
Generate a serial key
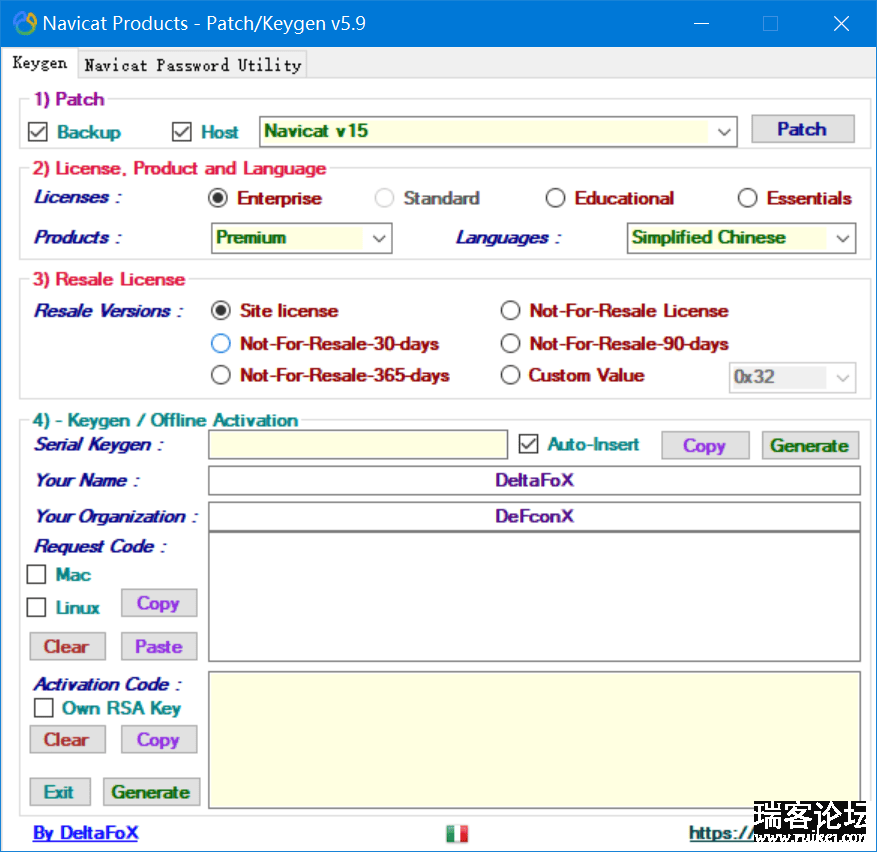(x=810, y=445)
